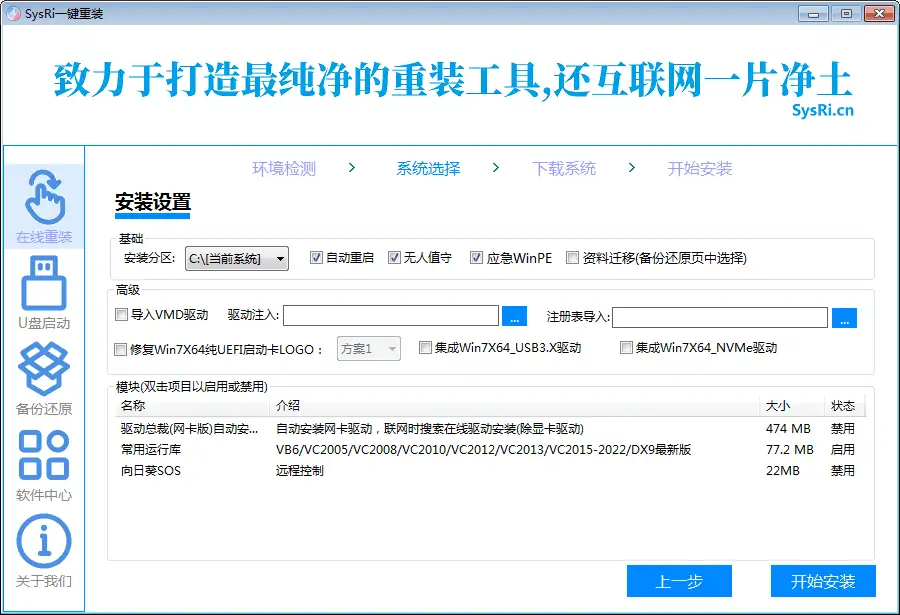Image resolution: width=900 pixels, height=615 pixels.
Task: Go to the 开始安装 step in breadcrumb
Action: 700,168
